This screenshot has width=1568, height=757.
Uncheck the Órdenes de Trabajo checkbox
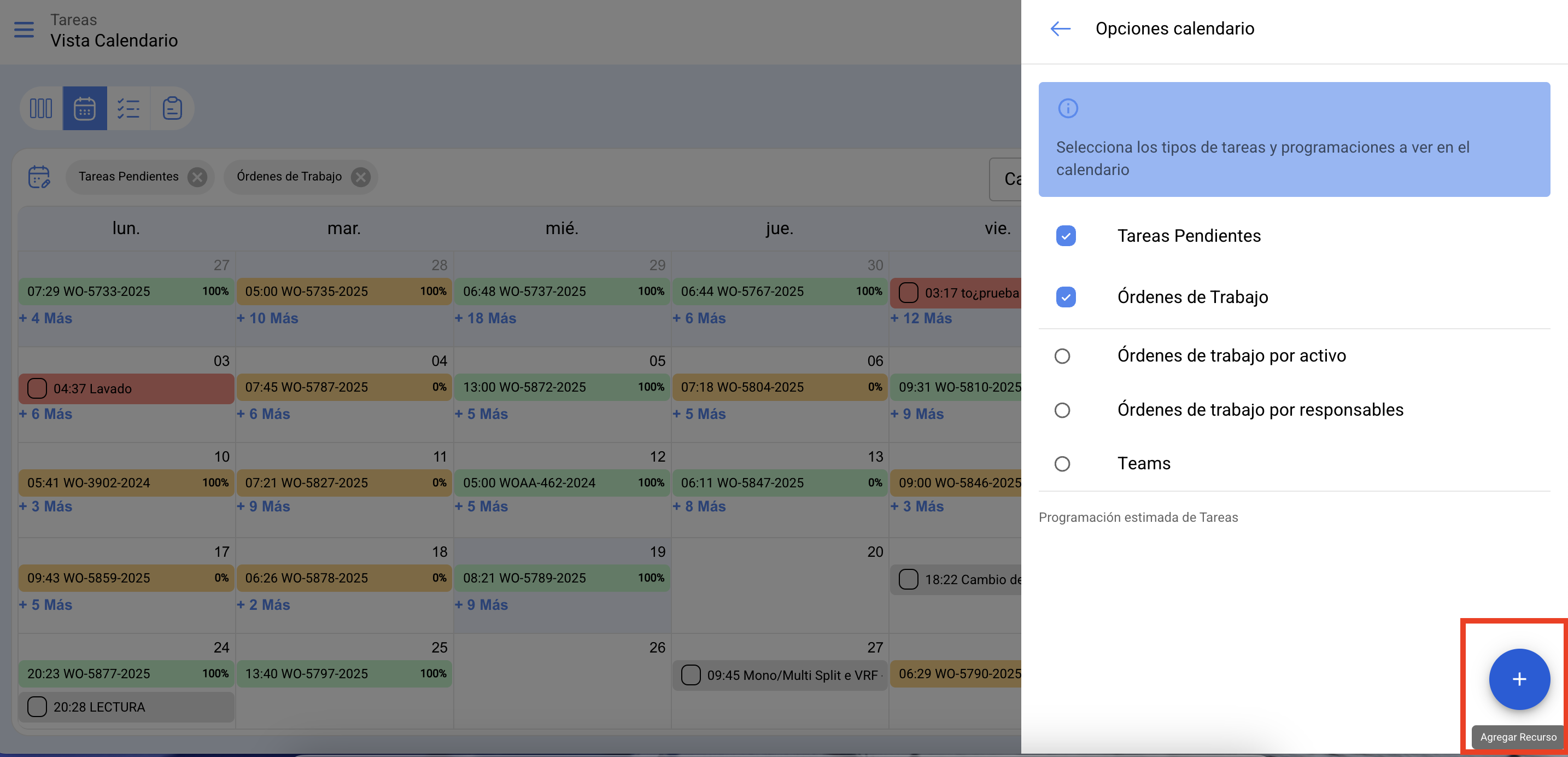tap(1065, 297)
